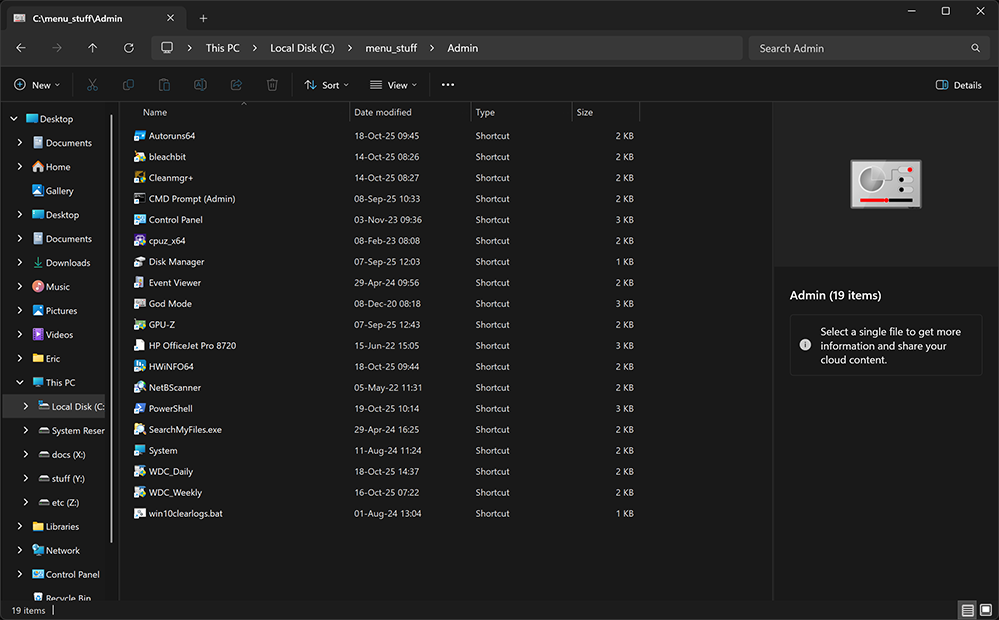Open the View dropdown menu
Image resolution: width=999 pixels, height=620 pixels.
tap(393, 85)
